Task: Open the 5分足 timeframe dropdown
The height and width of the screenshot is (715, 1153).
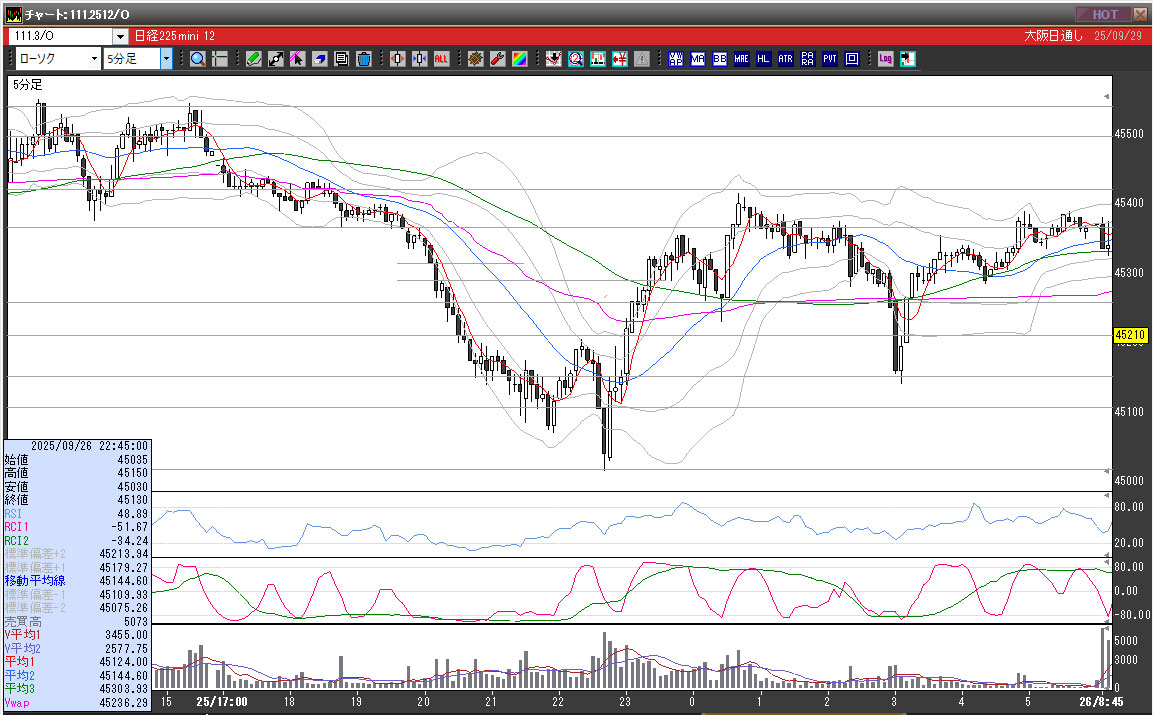Action: click(x=166, y=59)
